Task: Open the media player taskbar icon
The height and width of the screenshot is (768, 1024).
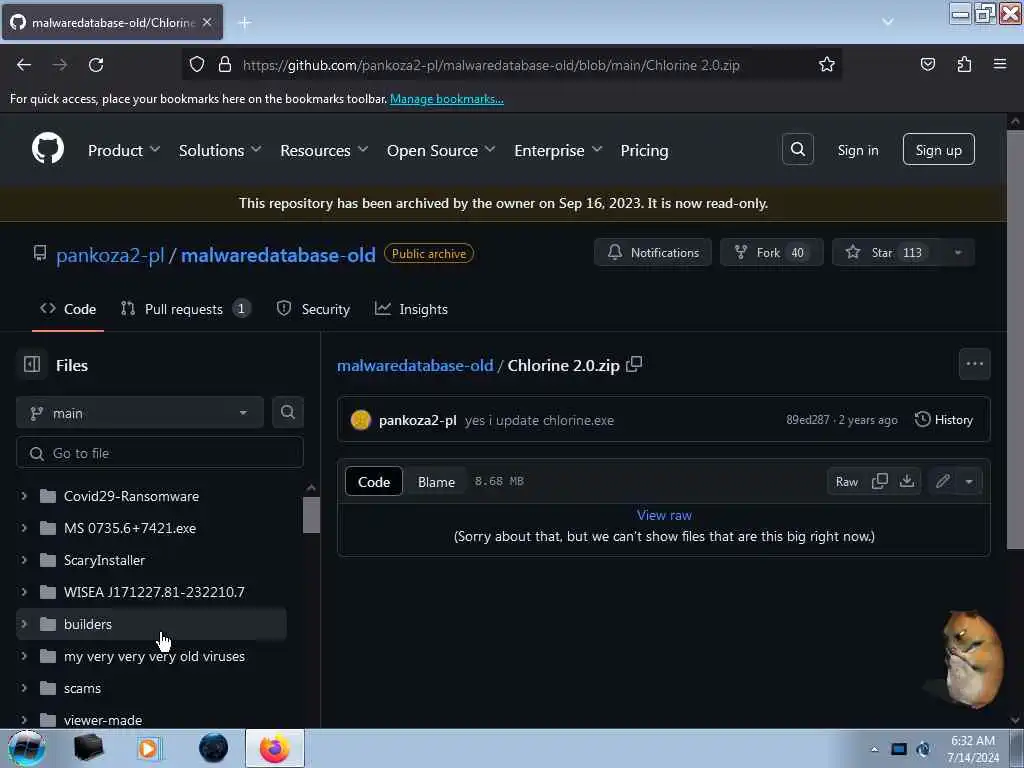Action: pyautogui.click(x=149, y=748)
